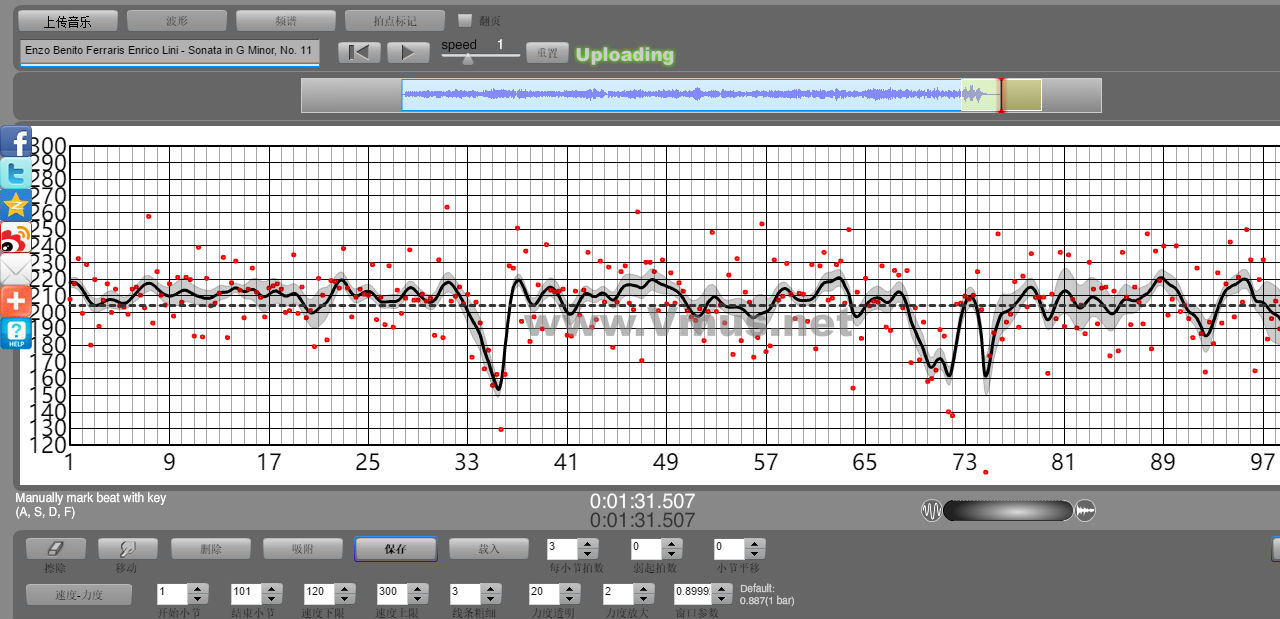Click the speed slider handle

(x=467, y=58)
